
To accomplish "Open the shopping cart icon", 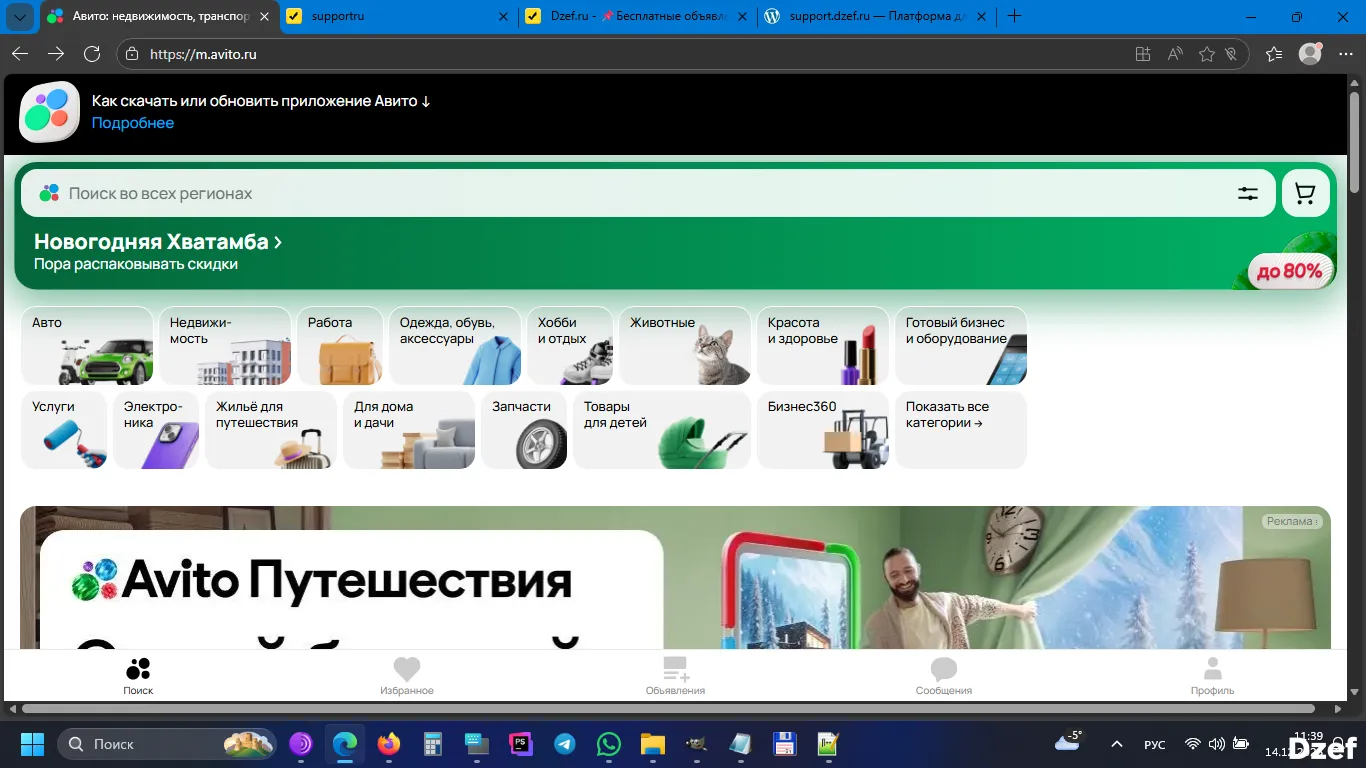I will point(1304,192).
